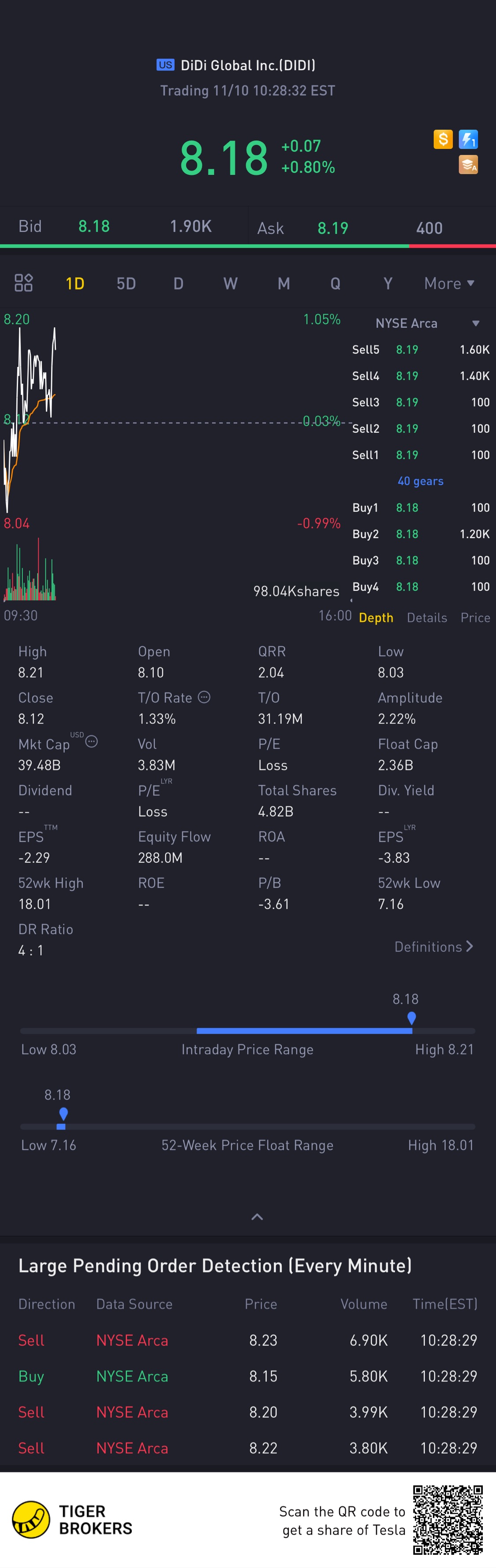This screenshot has height=1568, width=496.
Task: Tap the Tiger Brokers logo
Action: point(72,1520)
